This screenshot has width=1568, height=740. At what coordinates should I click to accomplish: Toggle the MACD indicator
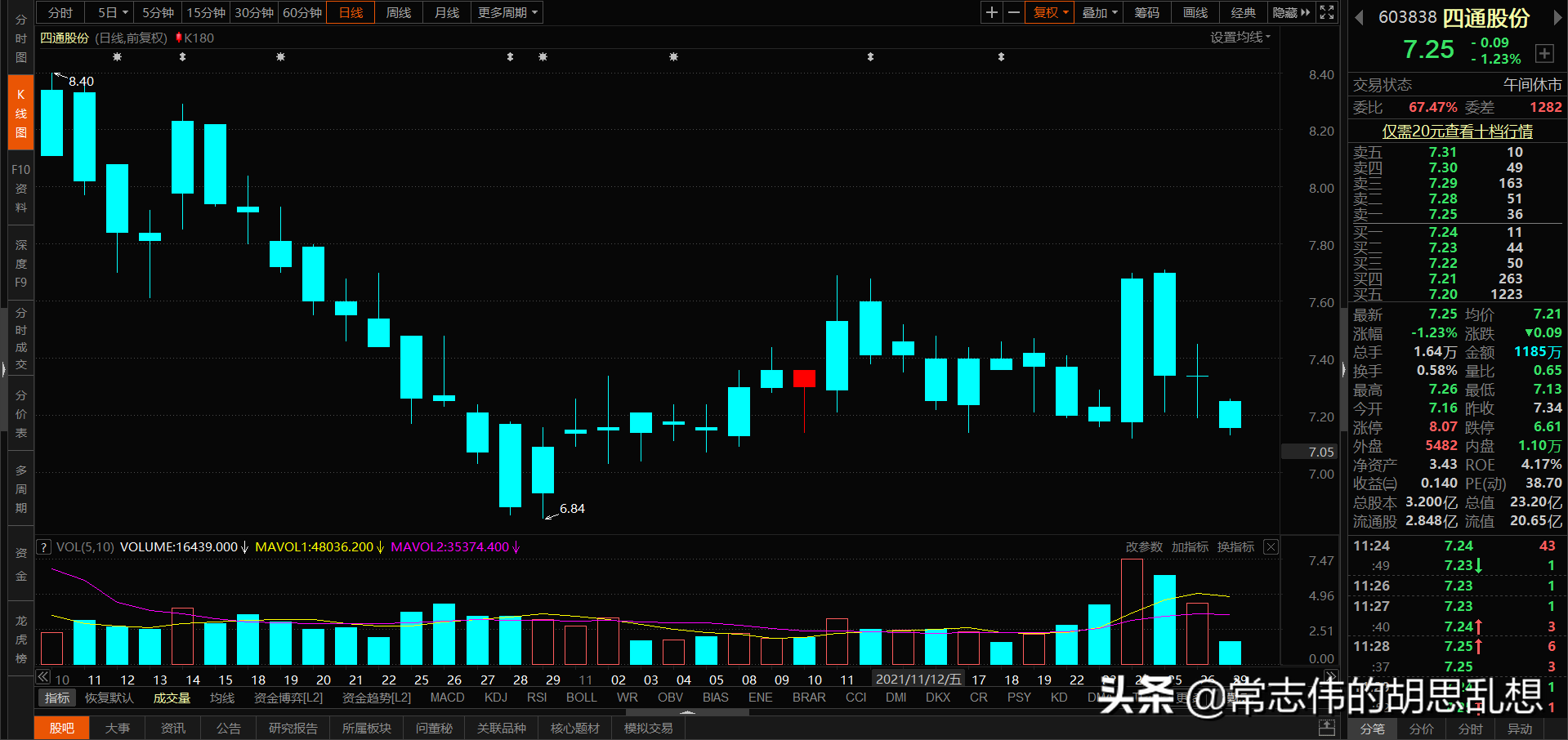(x=447, y=697)
